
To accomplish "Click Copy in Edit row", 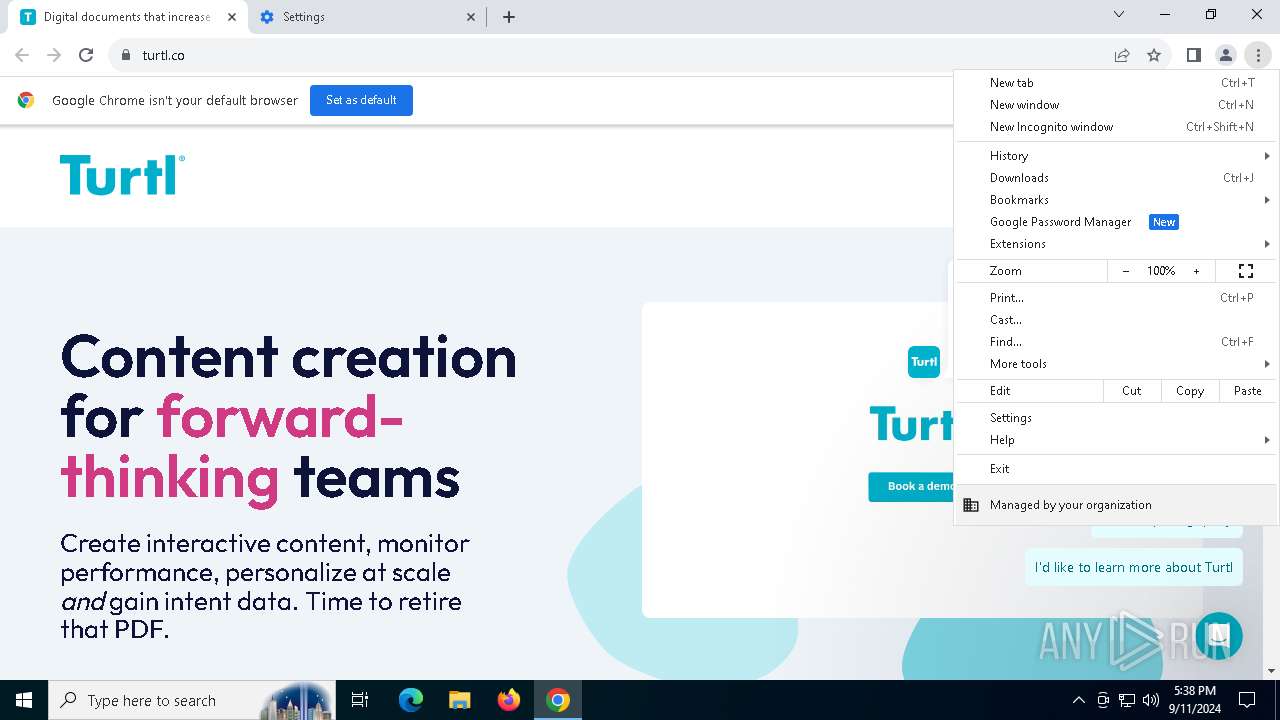I will pyautogui.click(x=1190, y=391).
